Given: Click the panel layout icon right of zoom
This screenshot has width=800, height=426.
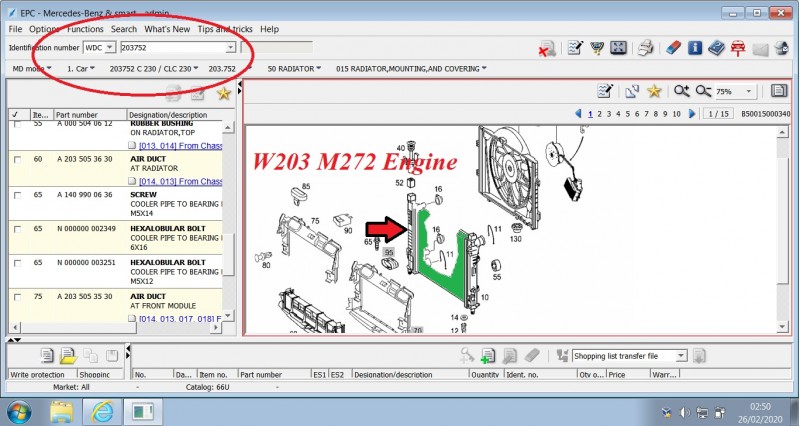Looking at the screenshot, I should coord(779,91).
